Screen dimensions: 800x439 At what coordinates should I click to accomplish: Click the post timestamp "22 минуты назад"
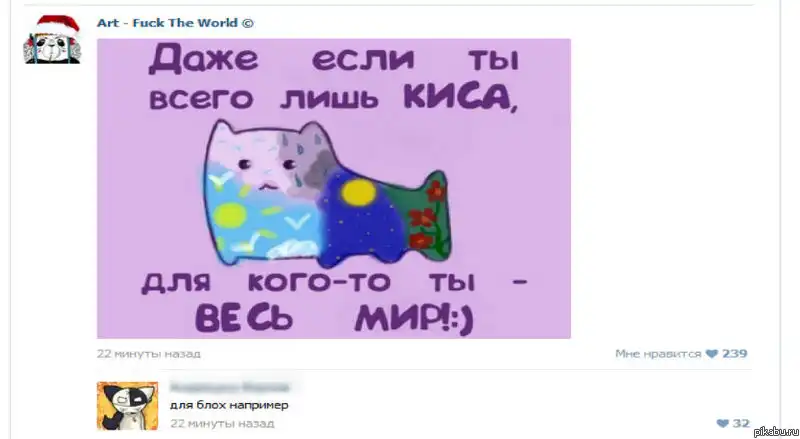148,354
